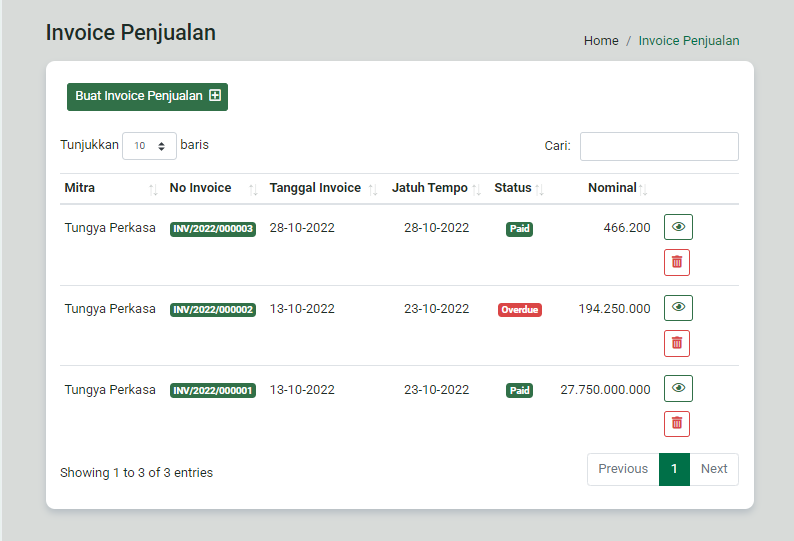Sort by Status column header
794x541 pixels.
pyautogui.click(x=519, y=188)
